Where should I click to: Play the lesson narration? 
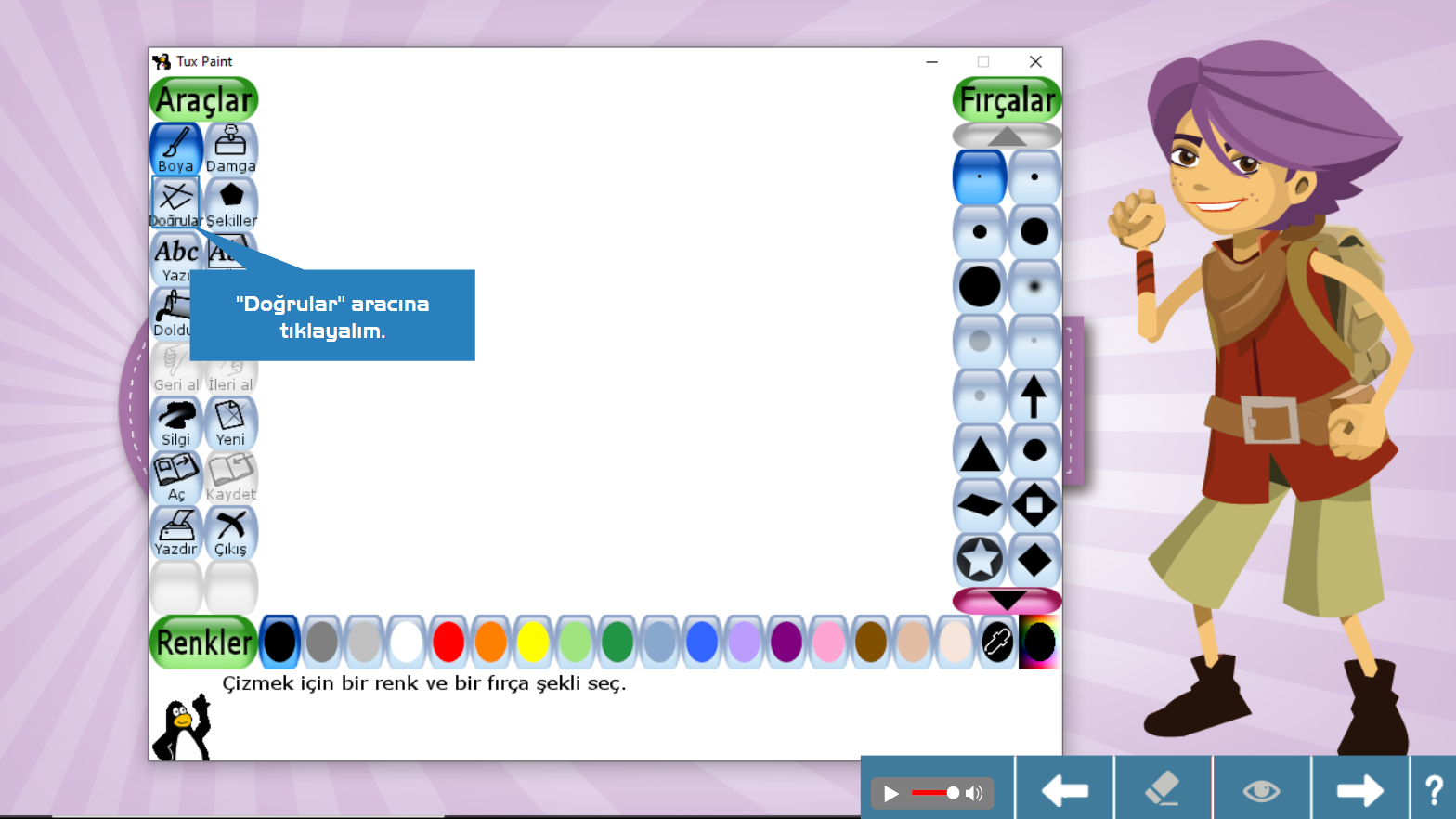click(891, 793)
